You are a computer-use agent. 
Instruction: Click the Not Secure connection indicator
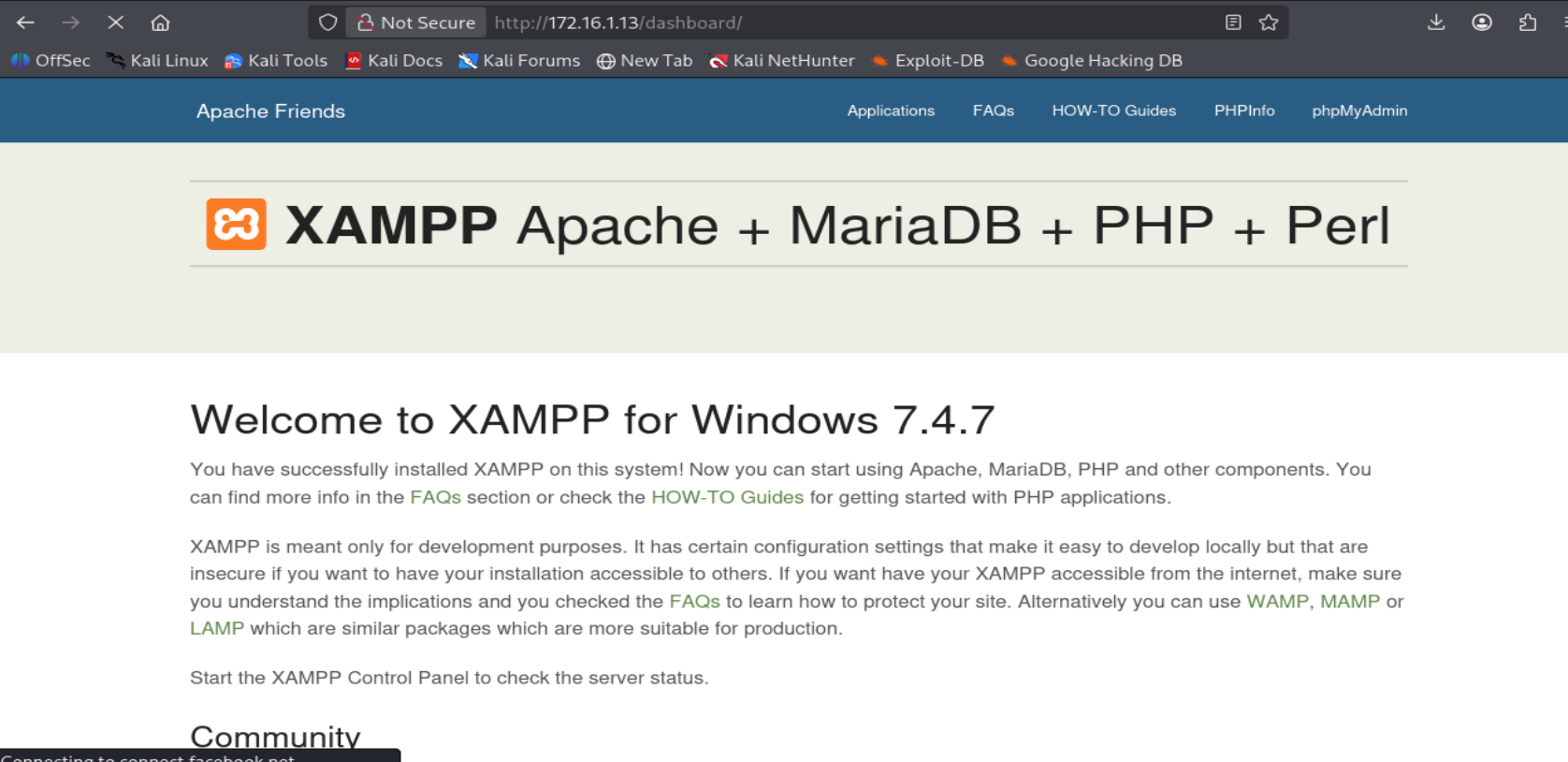(416, 22)
